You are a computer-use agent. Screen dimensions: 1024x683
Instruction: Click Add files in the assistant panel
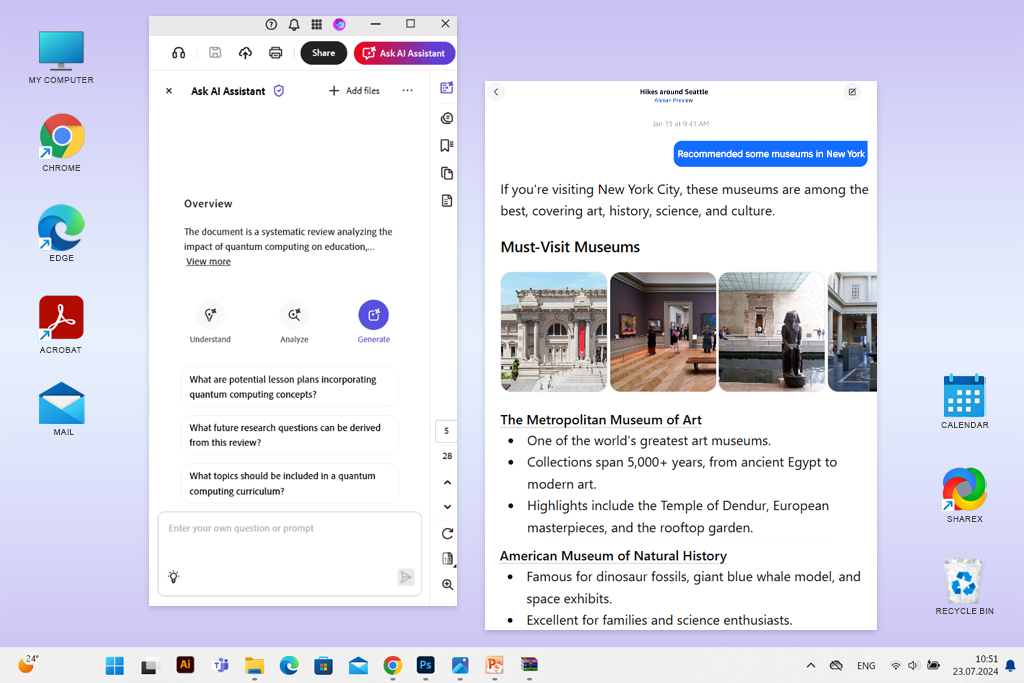point(353,91)
